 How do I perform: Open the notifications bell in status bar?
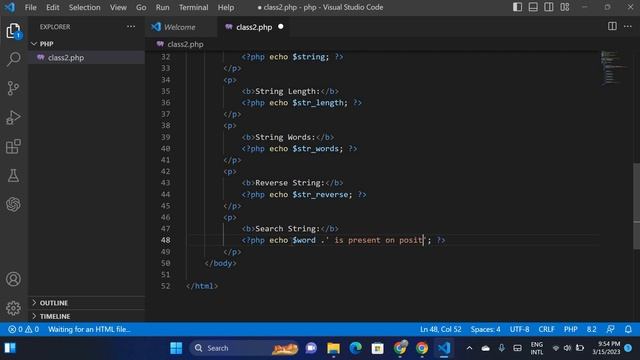tap(628, 329)
